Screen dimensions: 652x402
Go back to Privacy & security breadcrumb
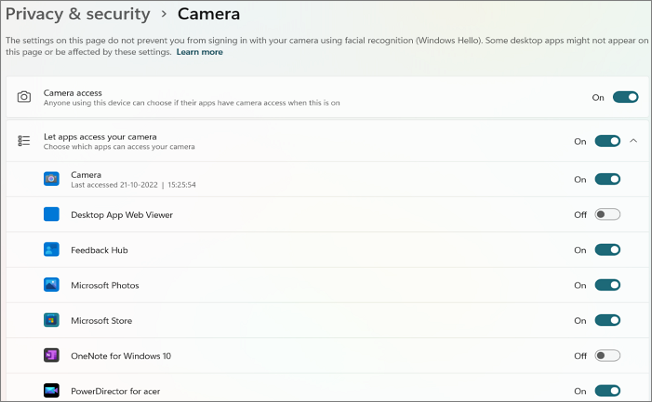(x=78, y=14)
